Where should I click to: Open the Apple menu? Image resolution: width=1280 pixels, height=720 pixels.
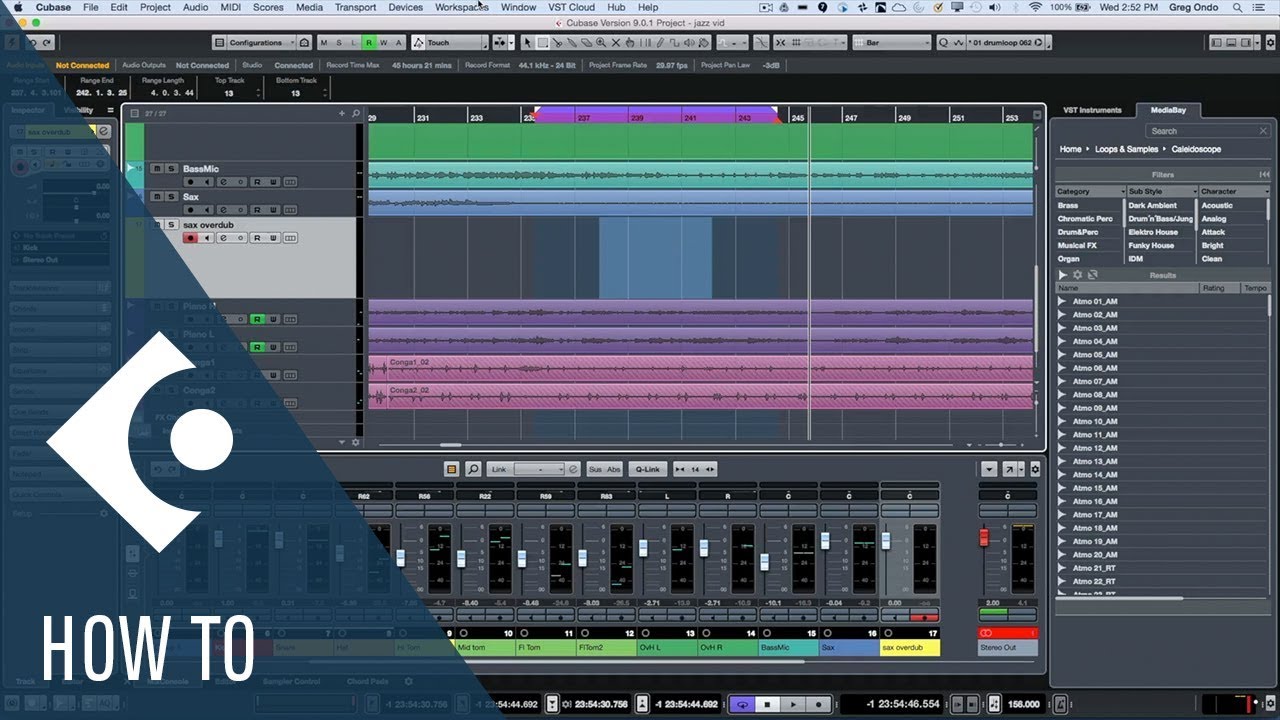pos(17,7)
